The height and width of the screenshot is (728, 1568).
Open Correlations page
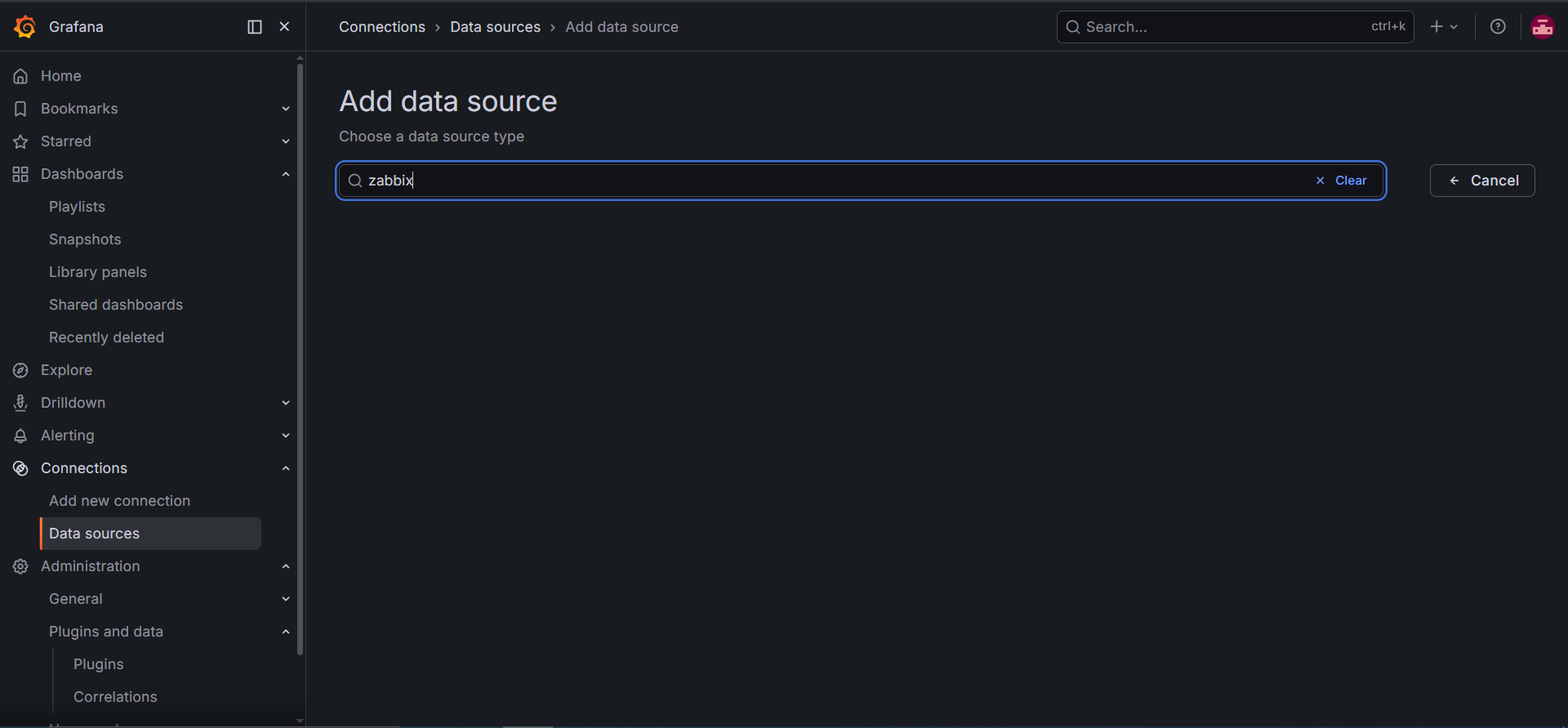(115, 697)
